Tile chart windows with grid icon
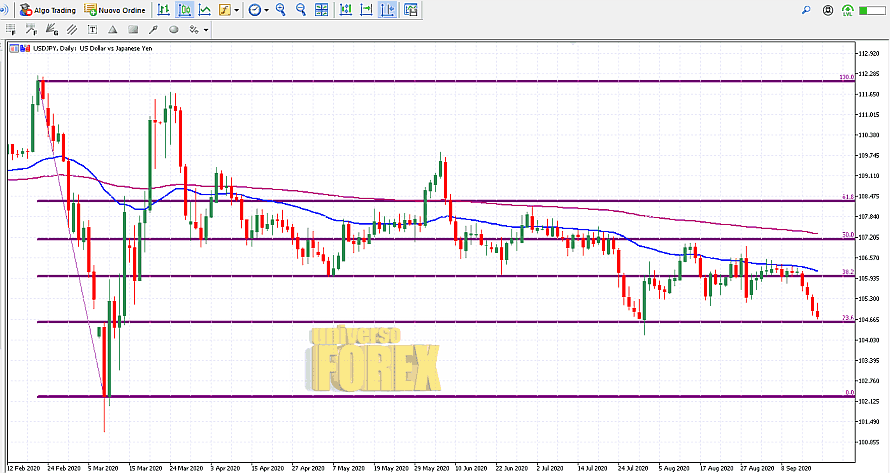Image resolution: width=890 pixels, height=473 pixels. point(322,10)
